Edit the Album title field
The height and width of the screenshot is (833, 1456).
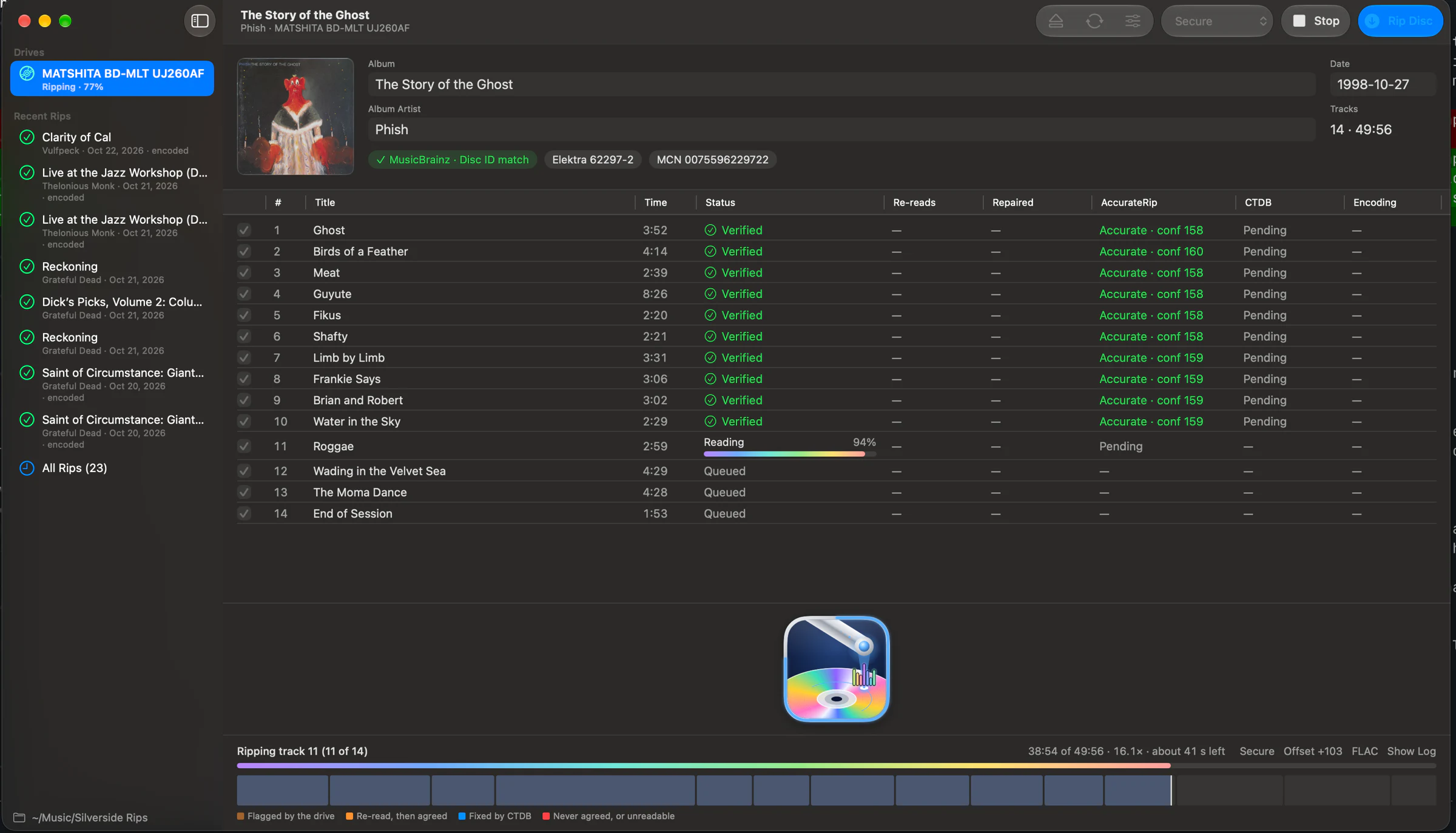(x=841, y=84)
